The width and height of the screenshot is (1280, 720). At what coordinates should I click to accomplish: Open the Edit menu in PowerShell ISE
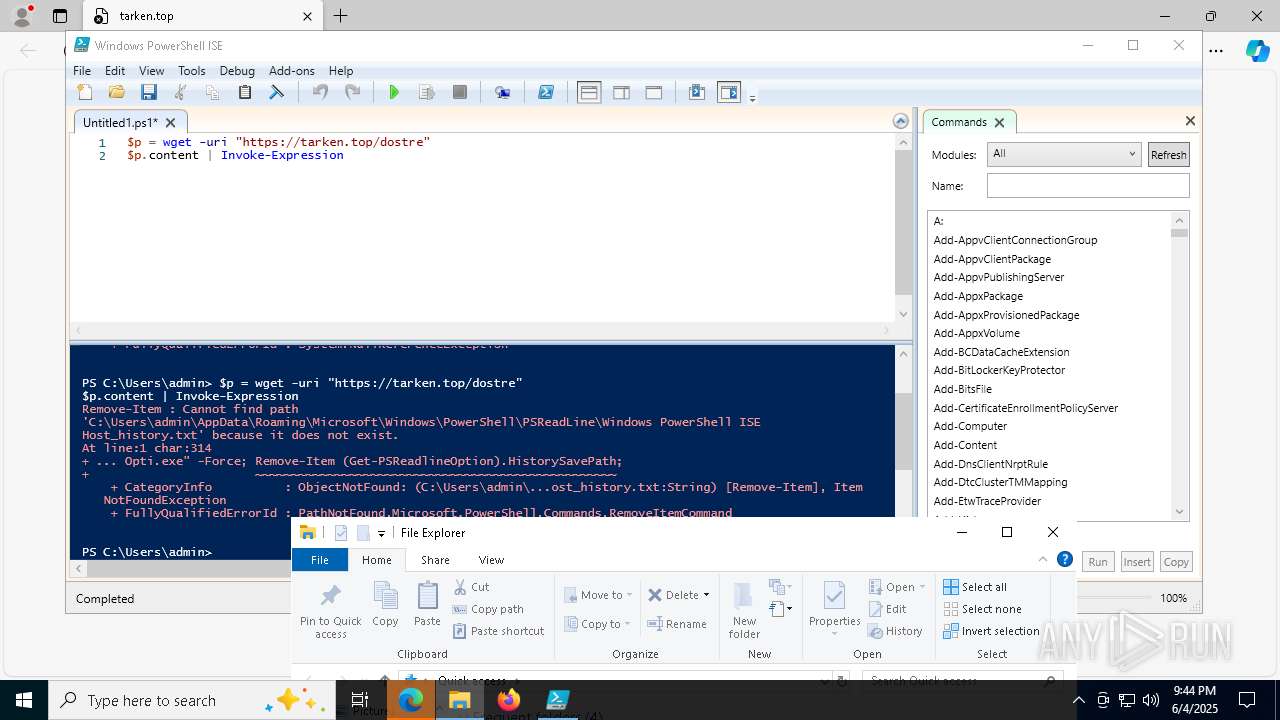(115, 71)
